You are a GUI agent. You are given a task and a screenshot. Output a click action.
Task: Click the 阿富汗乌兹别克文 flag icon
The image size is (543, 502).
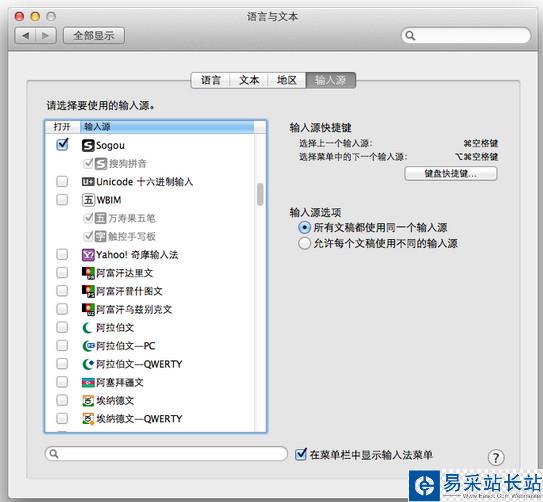(88, 309)
